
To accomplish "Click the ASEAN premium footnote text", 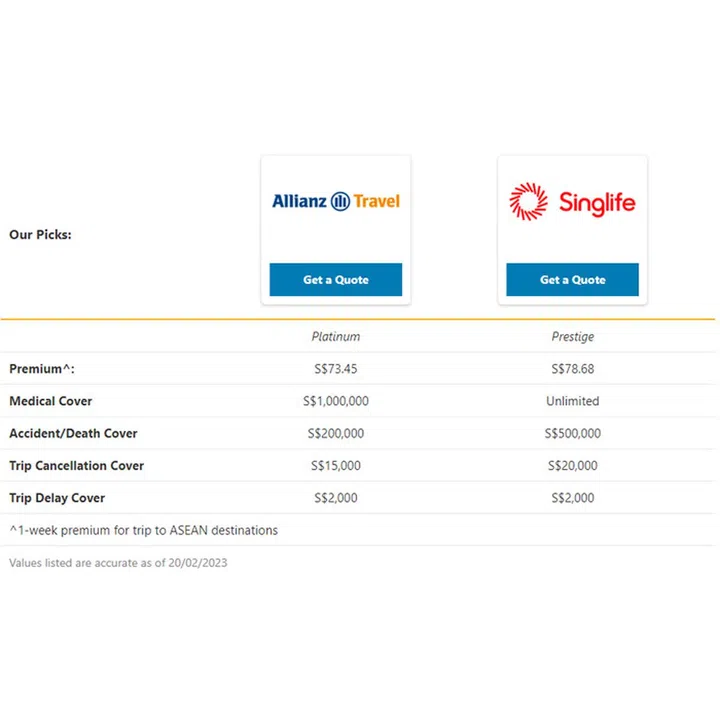I will (x=144, y=530).
